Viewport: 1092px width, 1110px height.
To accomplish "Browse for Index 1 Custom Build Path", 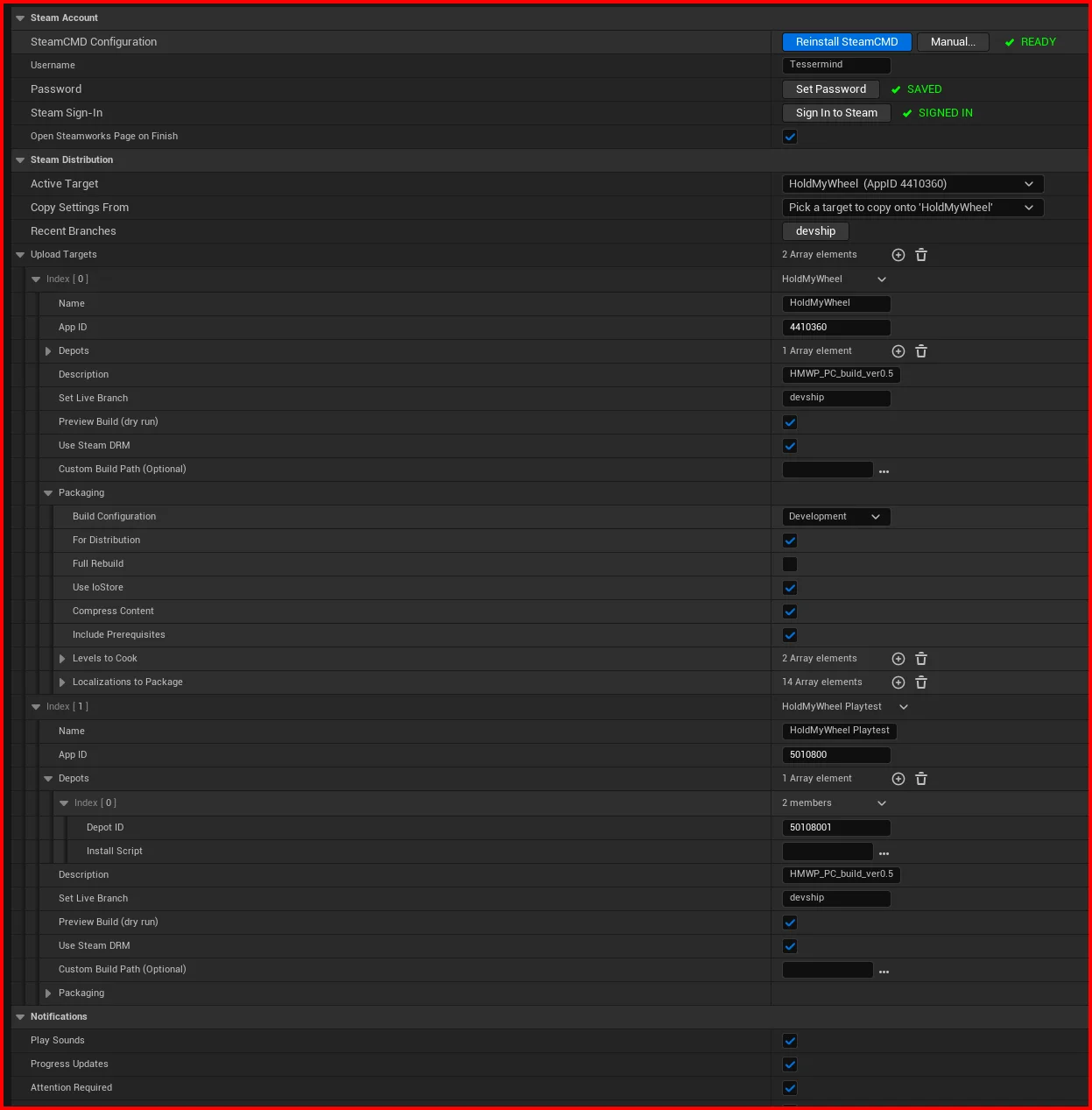I will [x=884, y=972].
